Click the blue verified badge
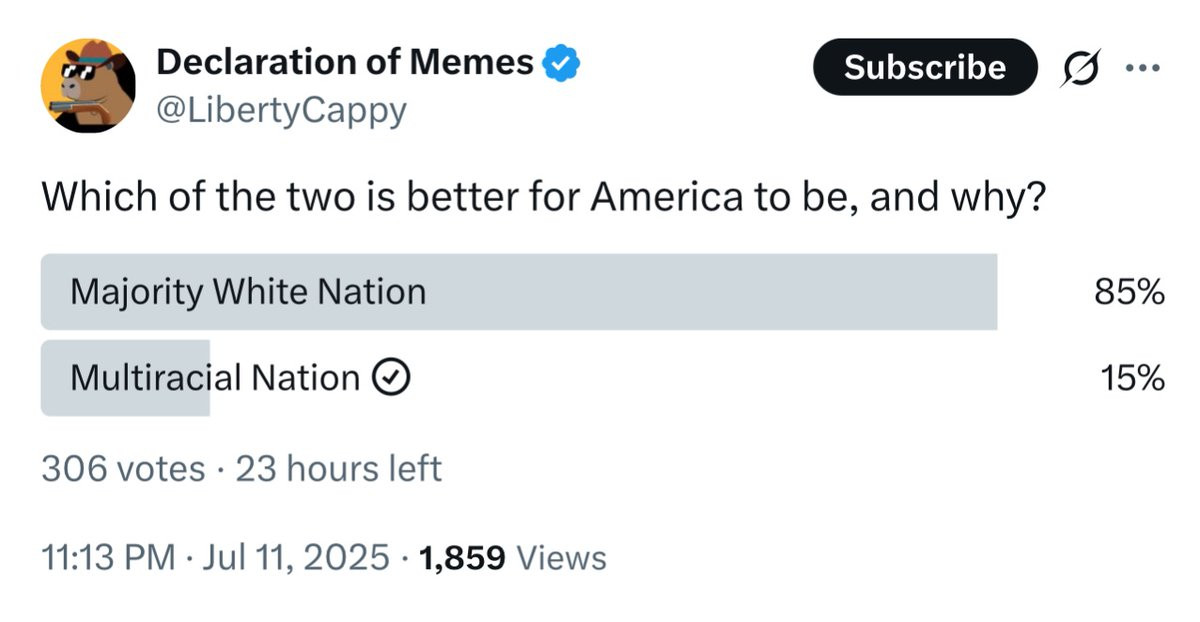1200x622 pixels. coord(561,64)
